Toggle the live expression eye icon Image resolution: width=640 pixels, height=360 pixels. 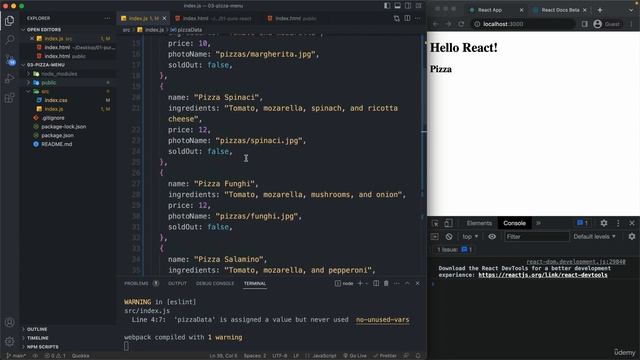click(x=492, y=237)
